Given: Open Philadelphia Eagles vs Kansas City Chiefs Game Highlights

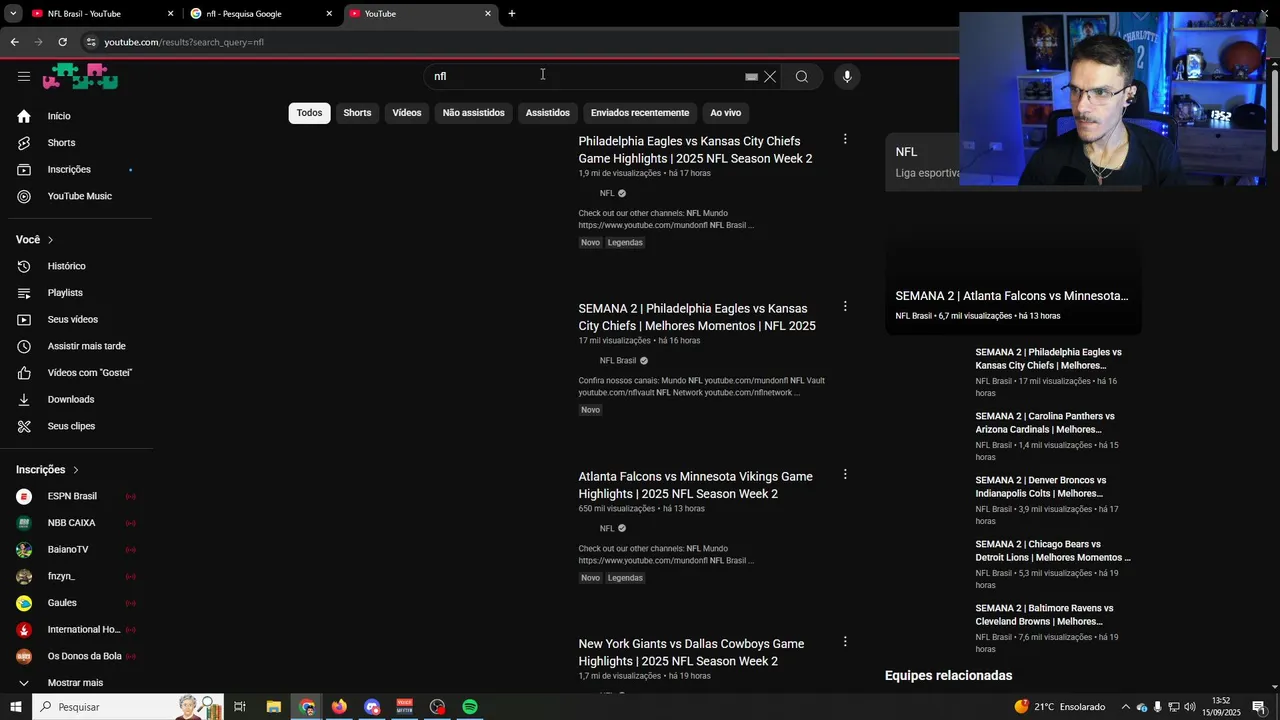Looking at the screenshot, I should tap(695, 150).
